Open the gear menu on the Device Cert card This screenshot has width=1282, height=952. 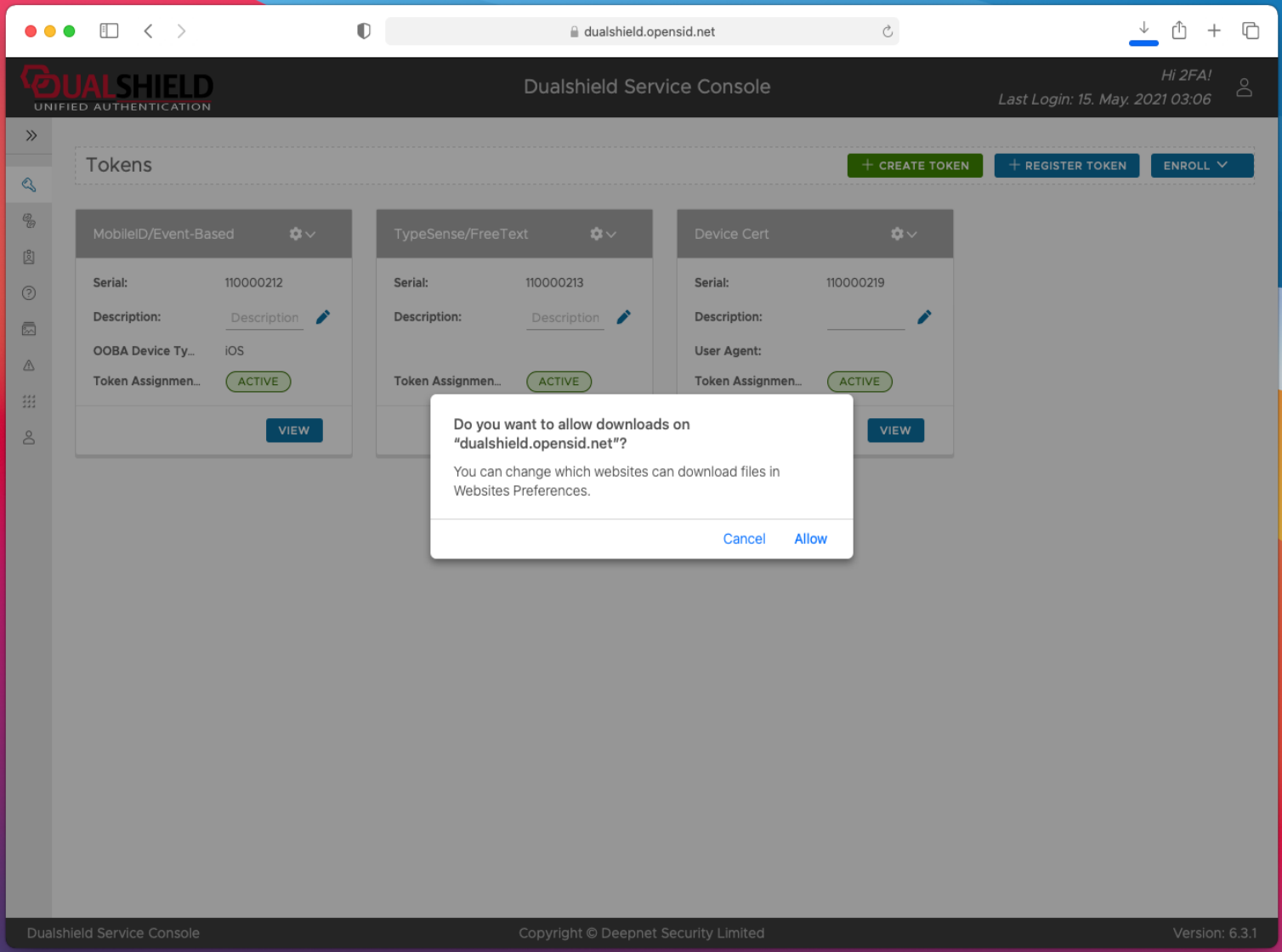(903, 234)
